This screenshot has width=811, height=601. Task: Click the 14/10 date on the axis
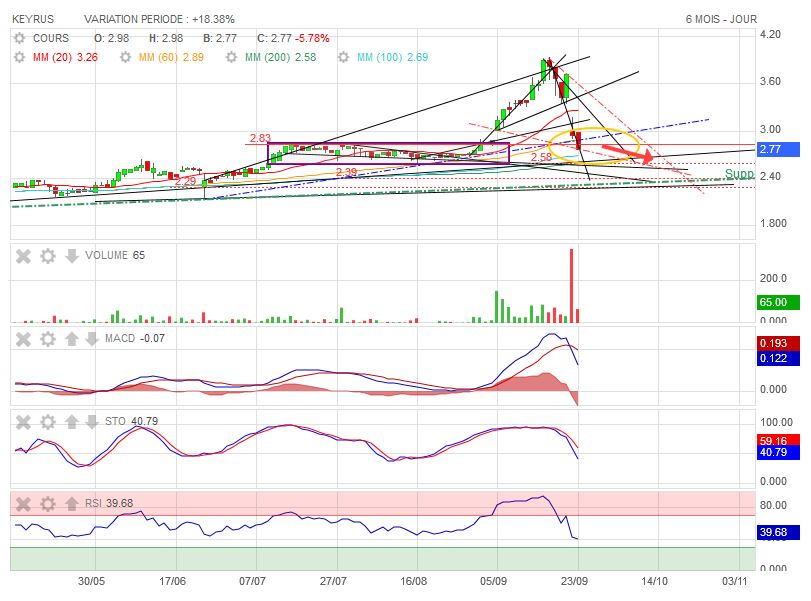click(x=654, y=581)
